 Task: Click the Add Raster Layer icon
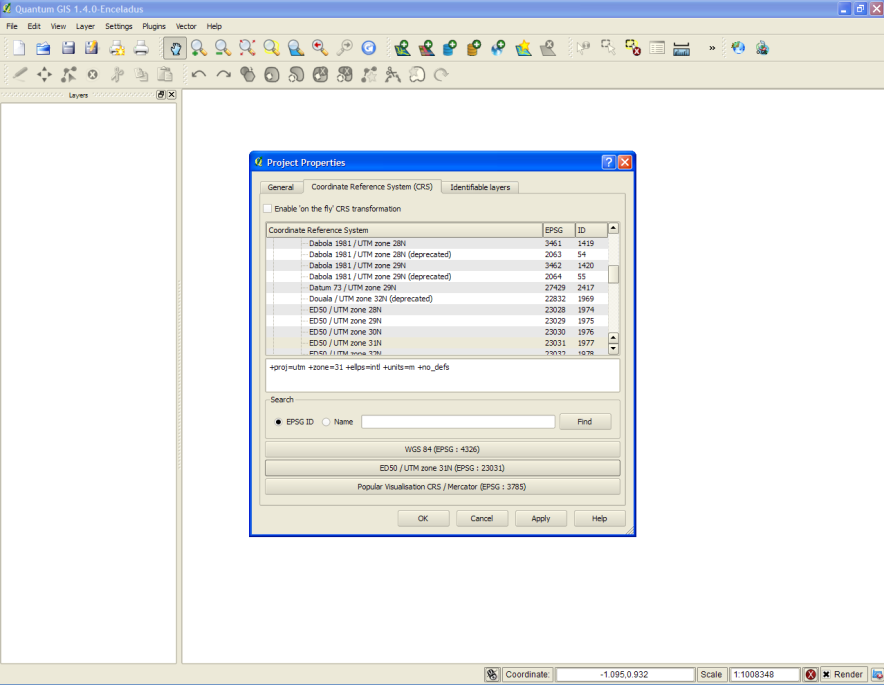pos(426,48)
